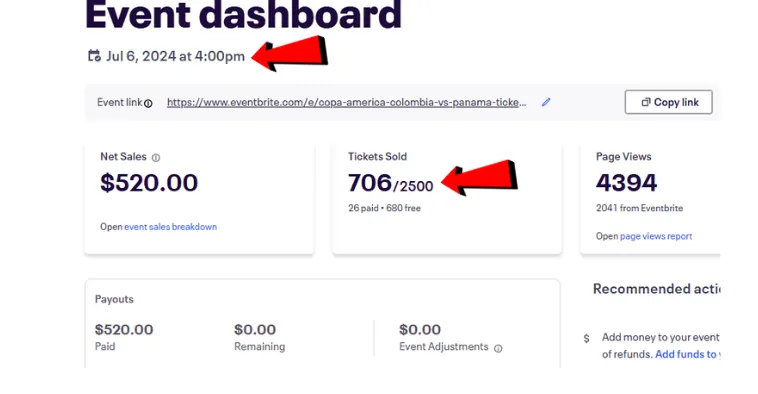758x394 pixels.
Task: Click the $520.00 Paid payout amount
Action: pos(124,329)
